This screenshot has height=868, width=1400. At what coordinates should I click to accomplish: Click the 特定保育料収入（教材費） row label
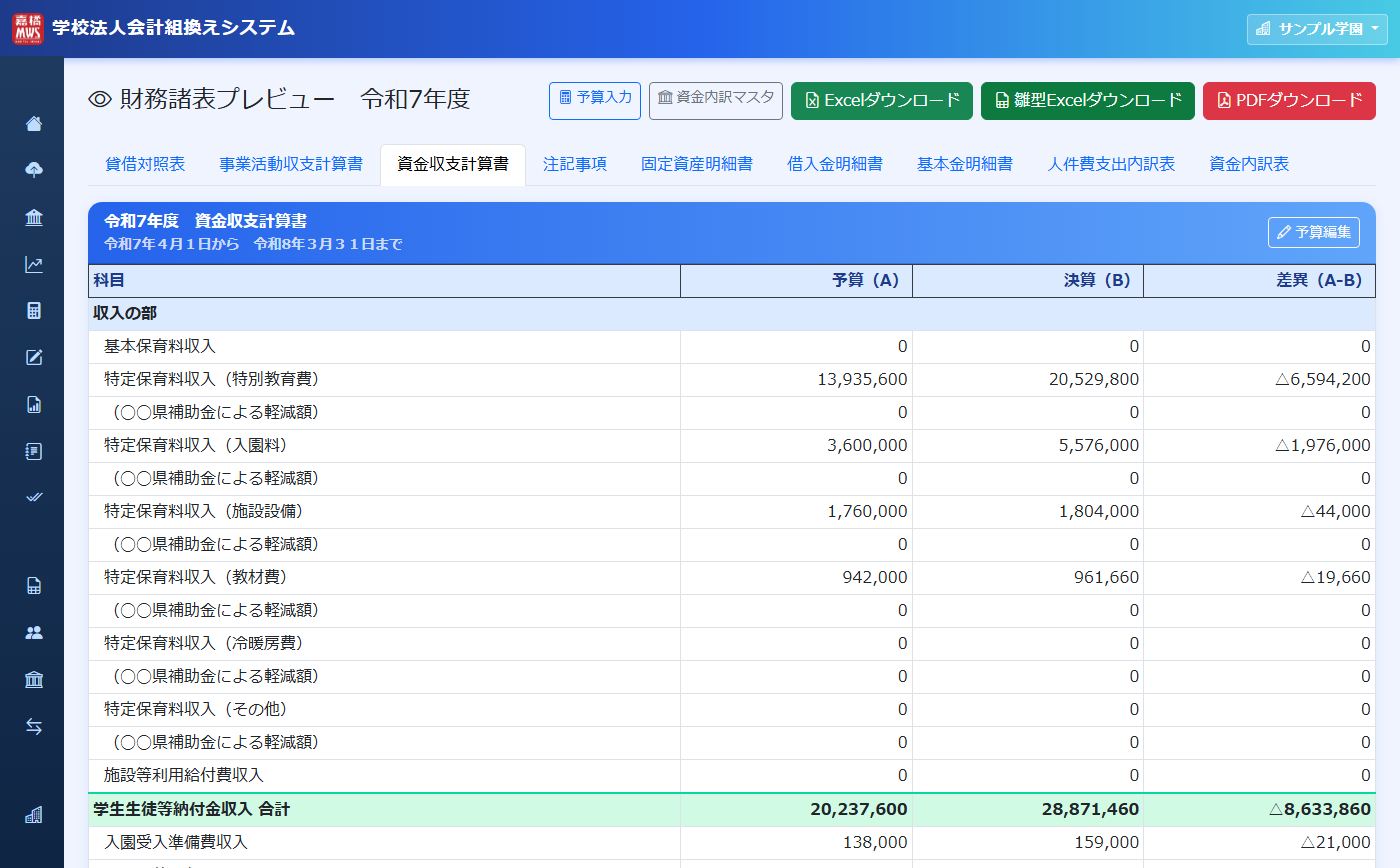click(x=196, y=578)
